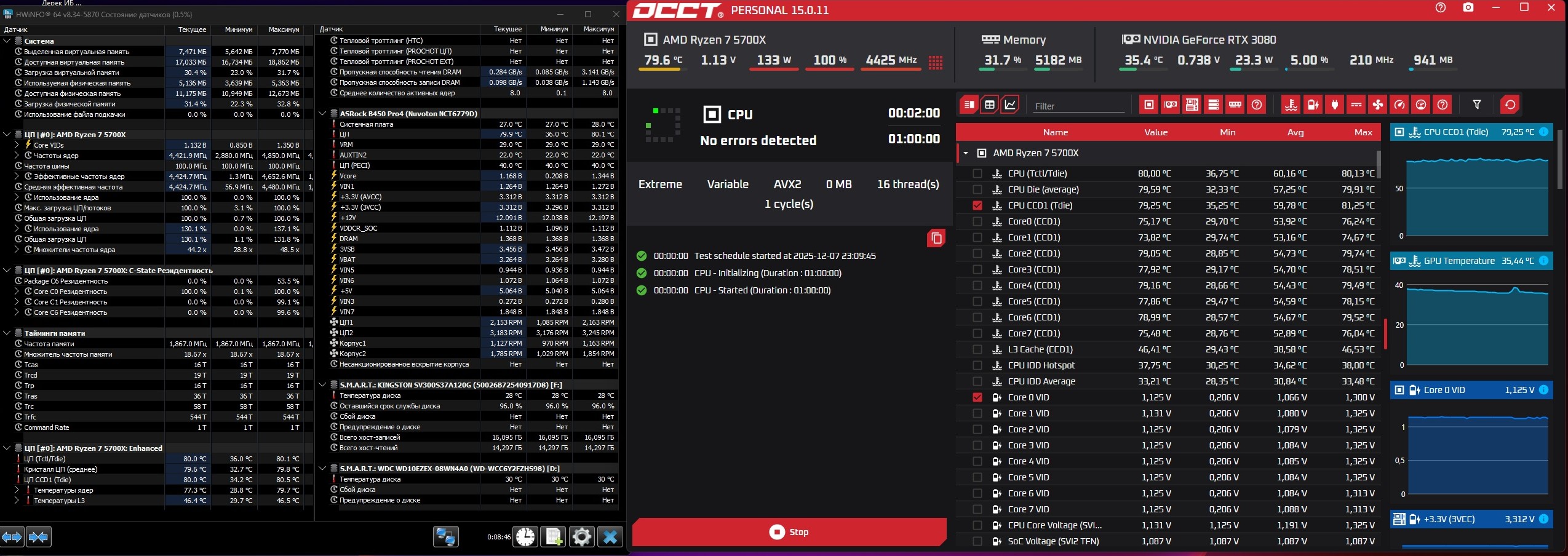Open the sensor type help icon

[1443, 105]
